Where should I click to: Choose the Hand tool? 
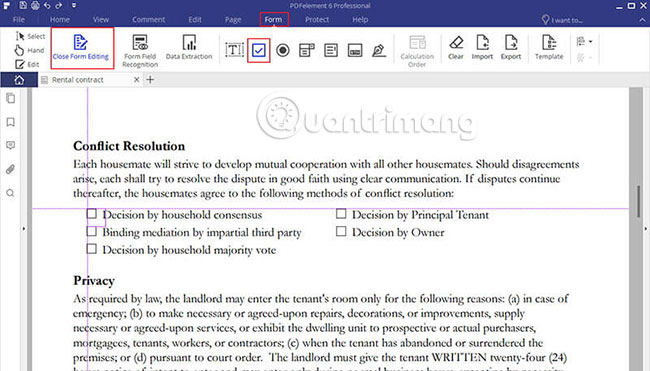30,50
